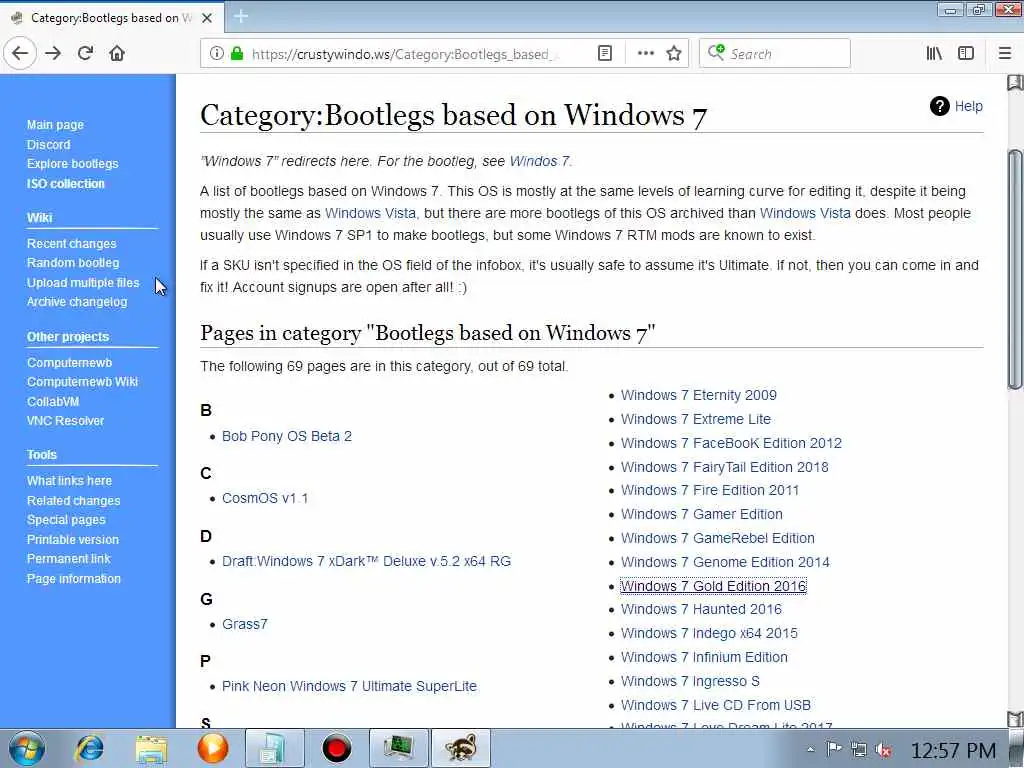Open VNC Resolver sidebar link
1024x768 pixels.
coord(65,421)
